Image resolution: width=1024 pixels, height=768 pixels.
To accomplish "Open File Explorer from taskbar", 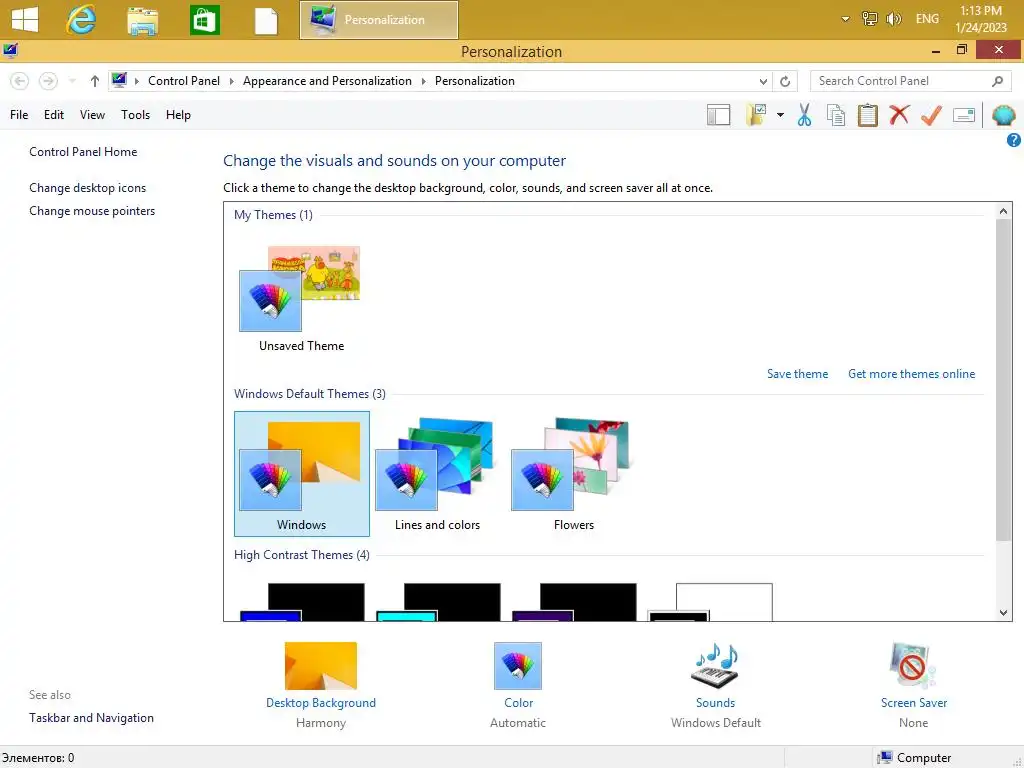I will click(142, 20).
